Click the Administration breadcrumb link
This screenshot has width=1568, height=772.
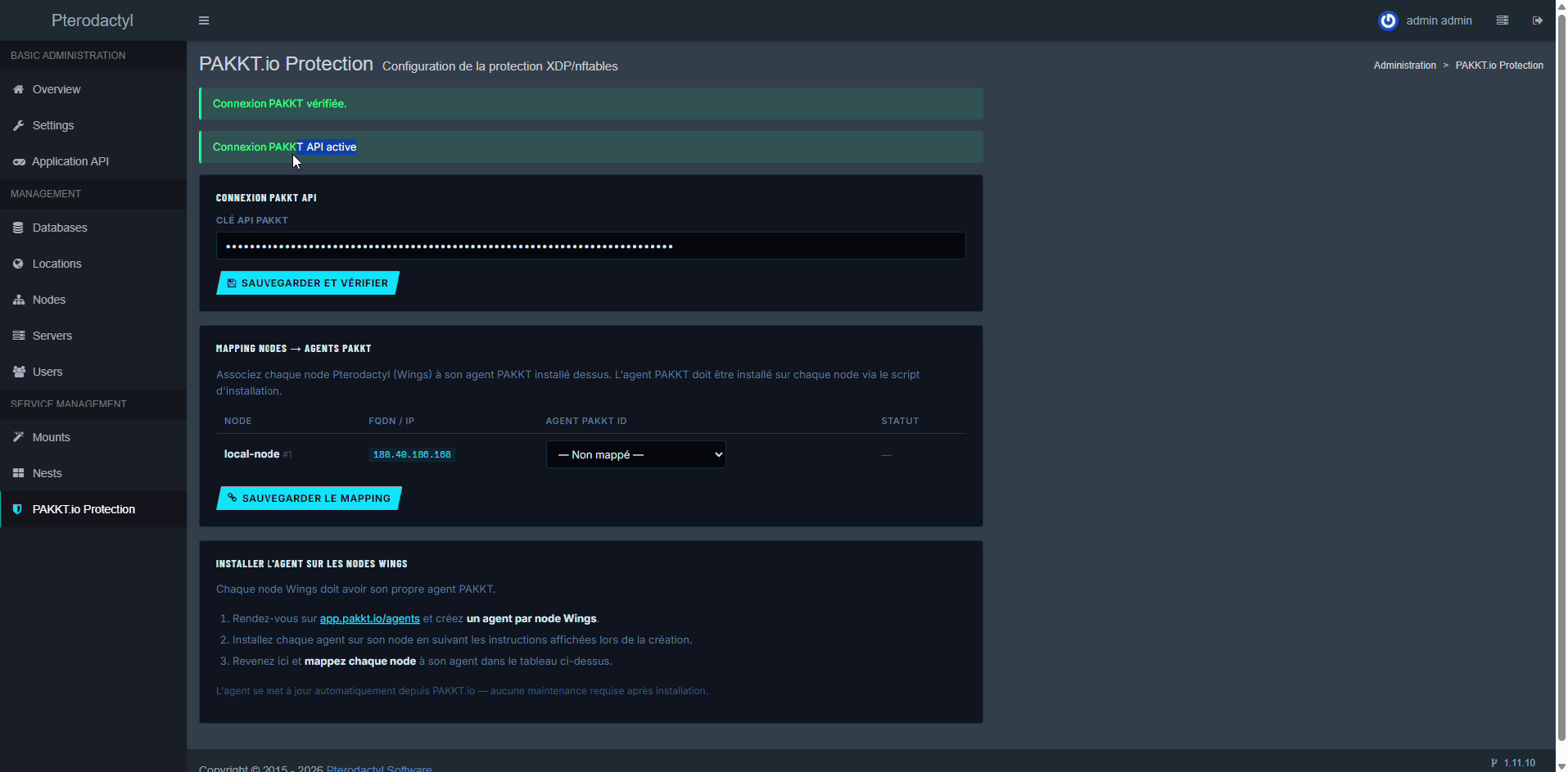point(1404,65)
